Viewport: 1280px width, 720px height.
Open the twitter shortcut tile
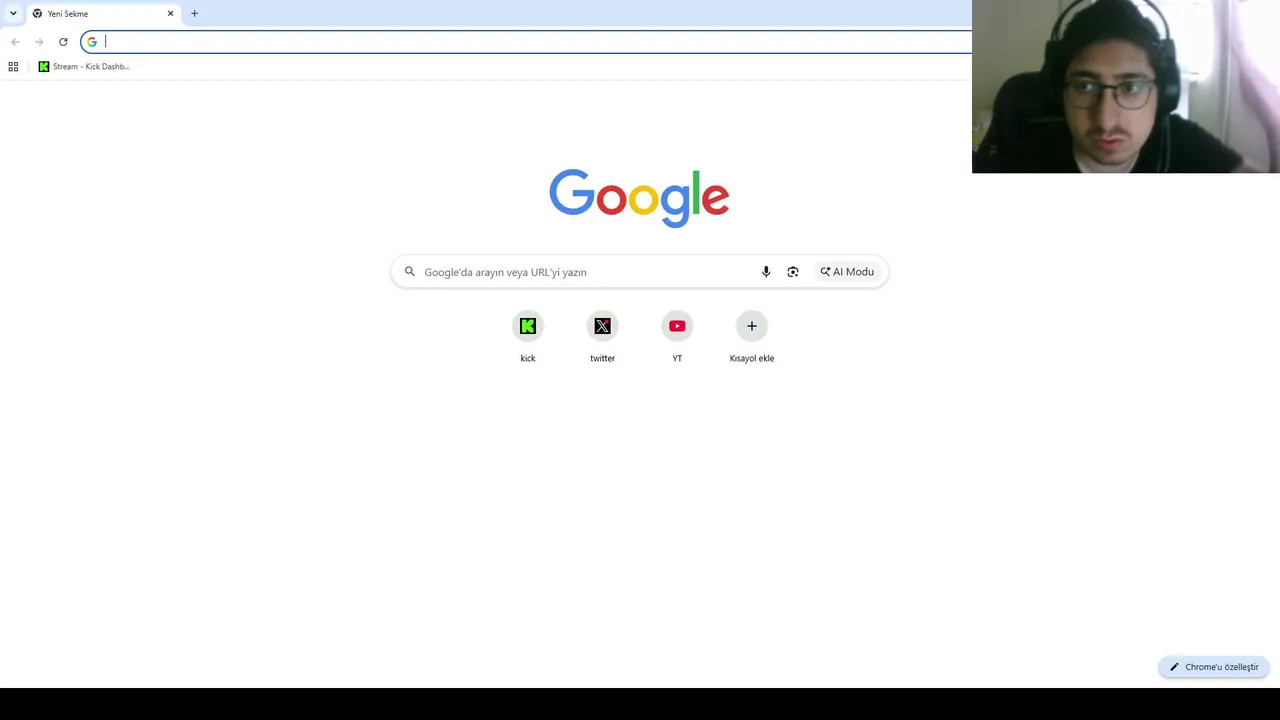point(602,337)
